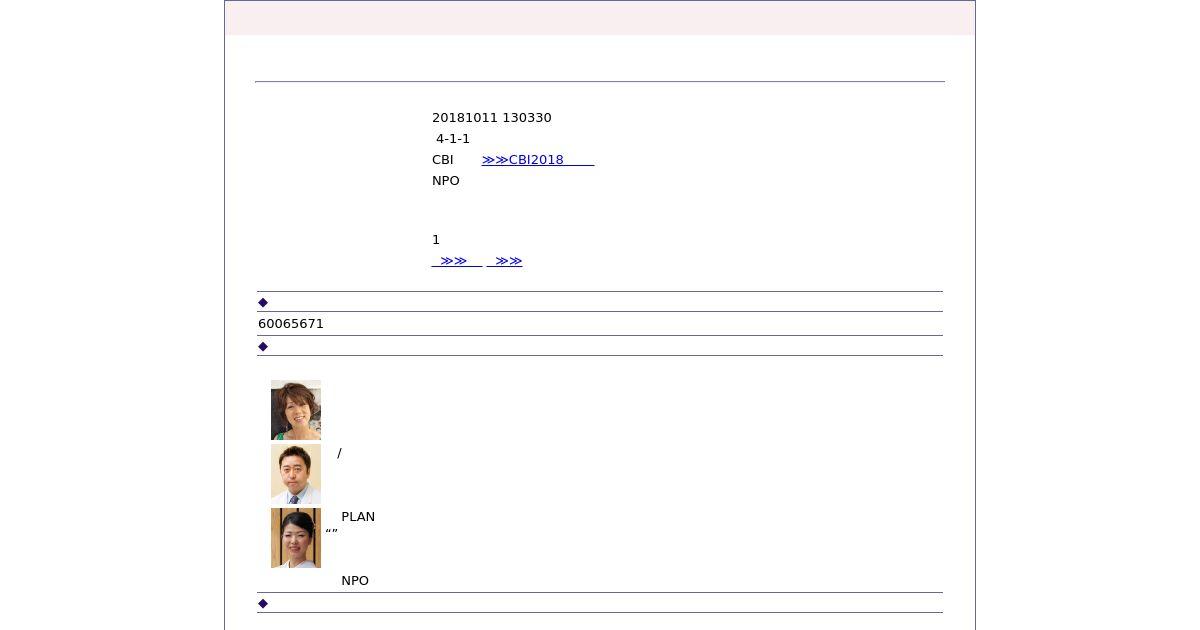Open the photo of the woman with dark updo
This screenshot has height=630, width=1200.
tap(296, 538)
